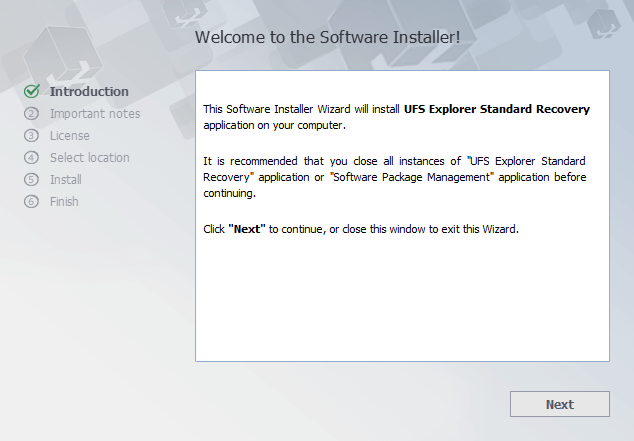Go to the License step
634x441 pixels.
(70, 136)
